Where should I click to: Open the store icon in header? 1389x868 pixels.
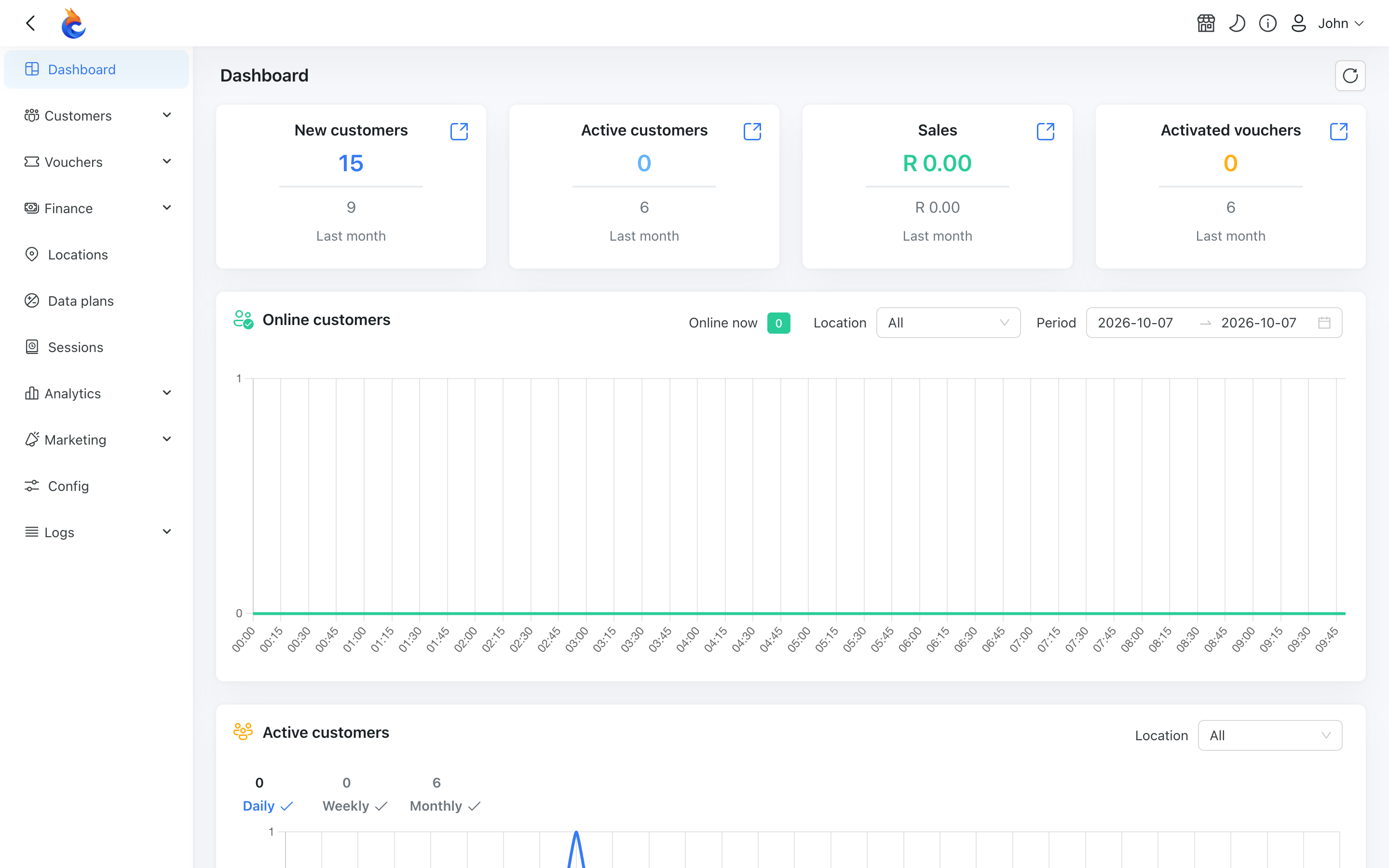[x=1206, y=24]
